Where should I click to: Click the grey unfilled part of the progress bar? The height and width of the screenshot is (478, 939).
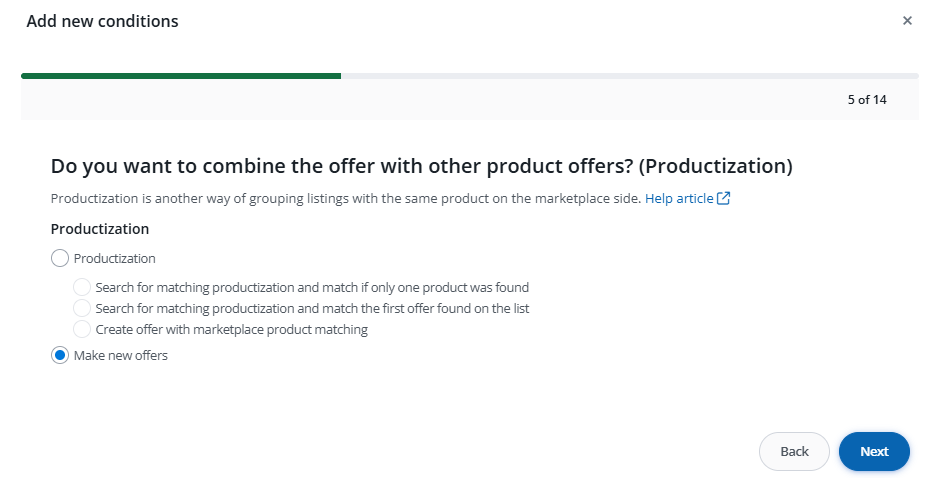[x=630, y=75]
